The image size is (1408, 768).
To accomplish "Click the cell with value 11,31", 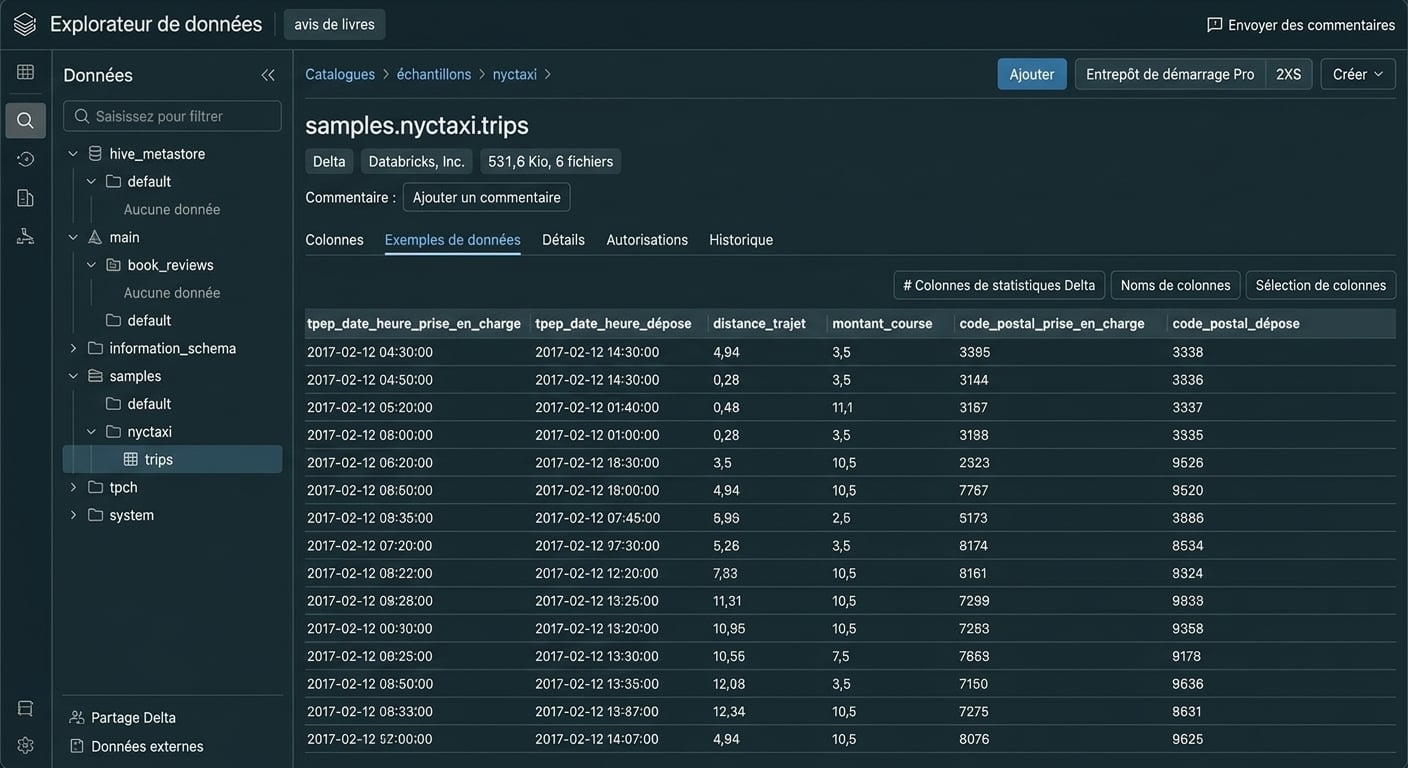I will [728, 601].
